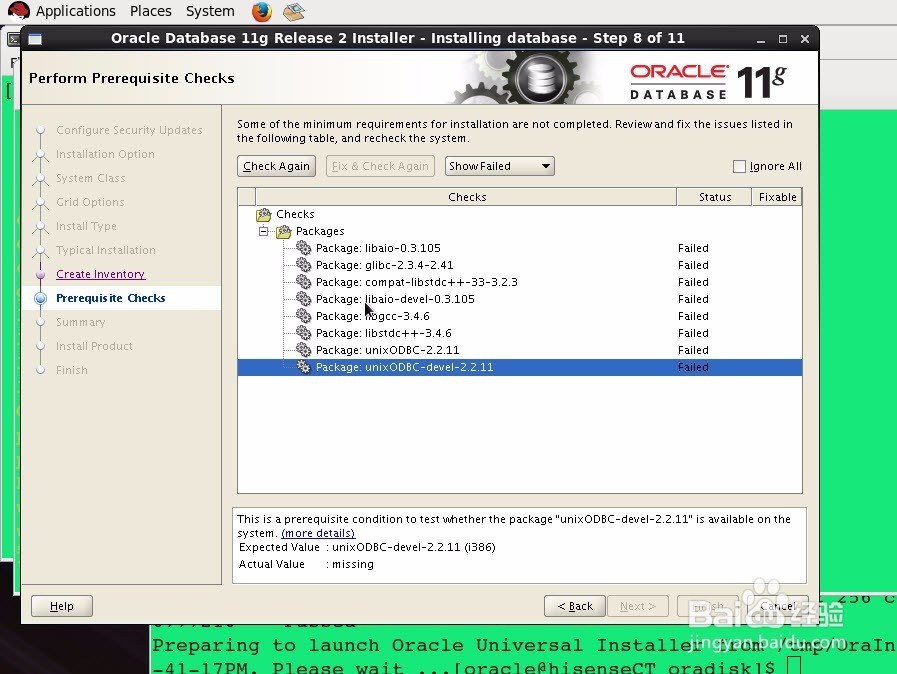Click the Install Product step label
Screen dimensions: 897x674
pos(94,346)
